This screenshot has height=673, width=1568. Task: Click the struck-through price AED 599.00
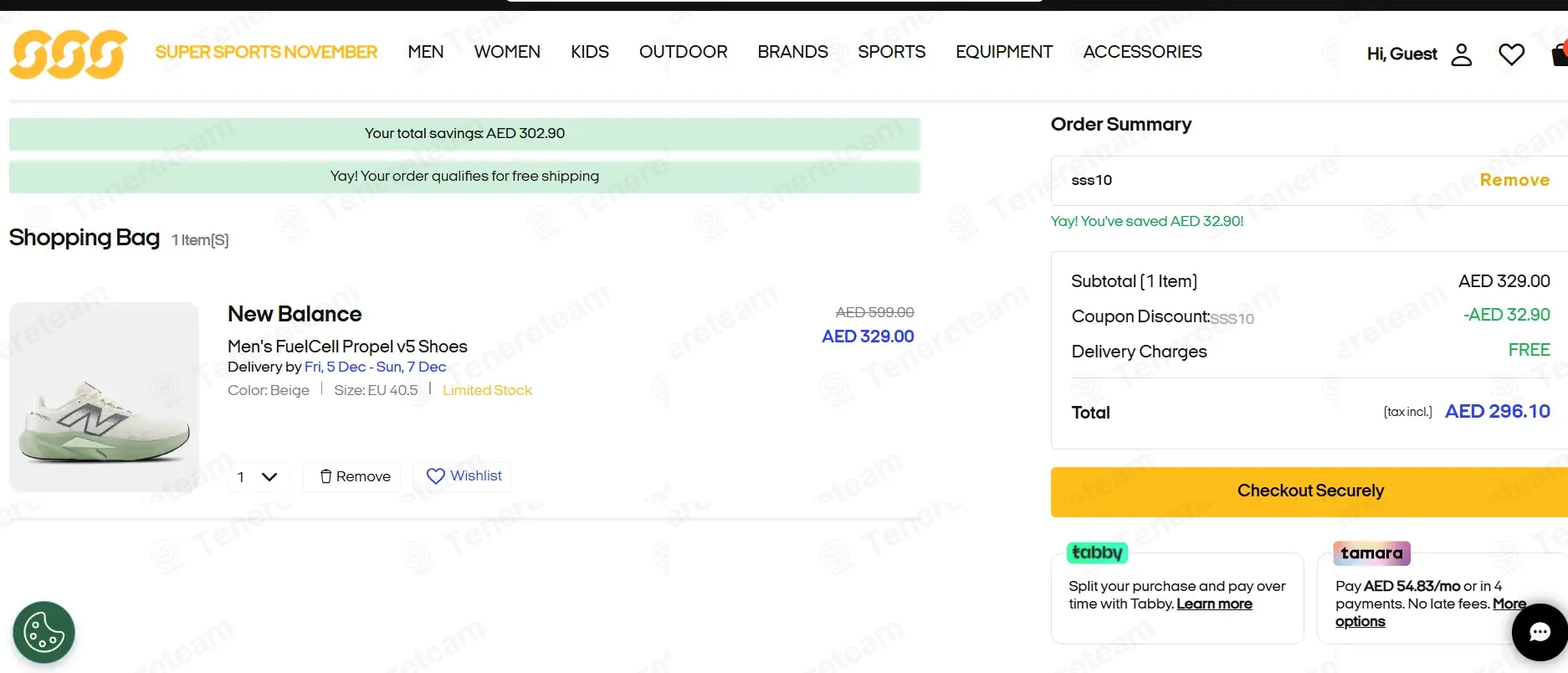pos(874,312)
